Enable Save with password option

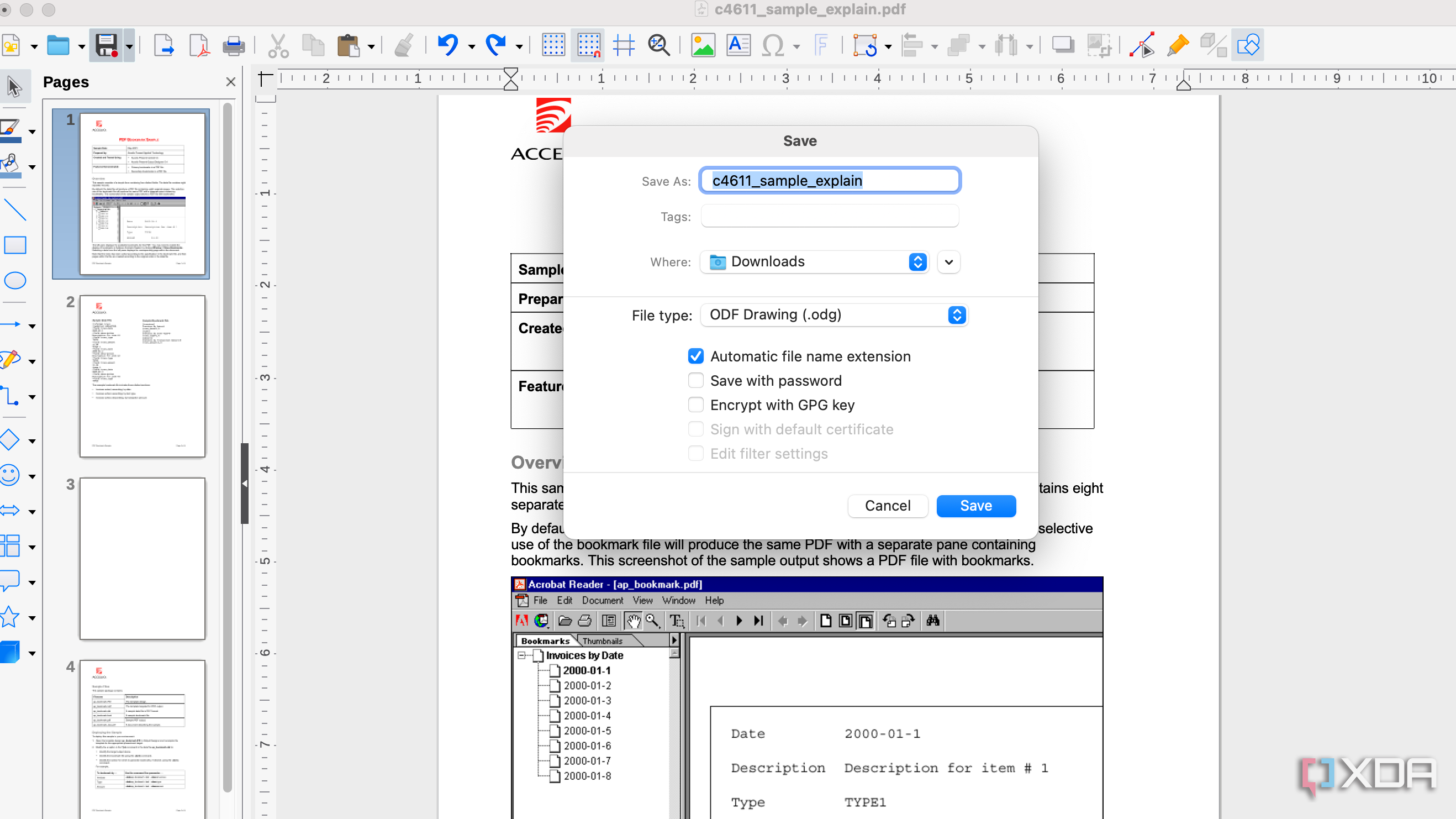coord(696,381)
